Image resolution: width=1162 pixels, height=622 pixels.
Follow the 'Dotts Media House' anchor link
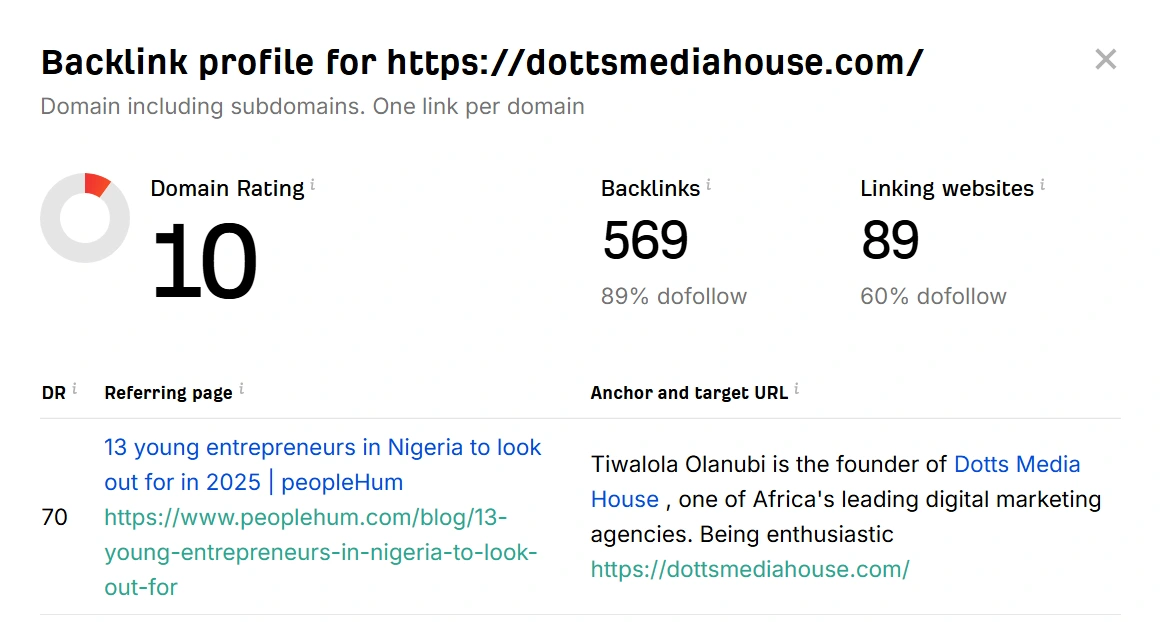(x=1017, y=465)
